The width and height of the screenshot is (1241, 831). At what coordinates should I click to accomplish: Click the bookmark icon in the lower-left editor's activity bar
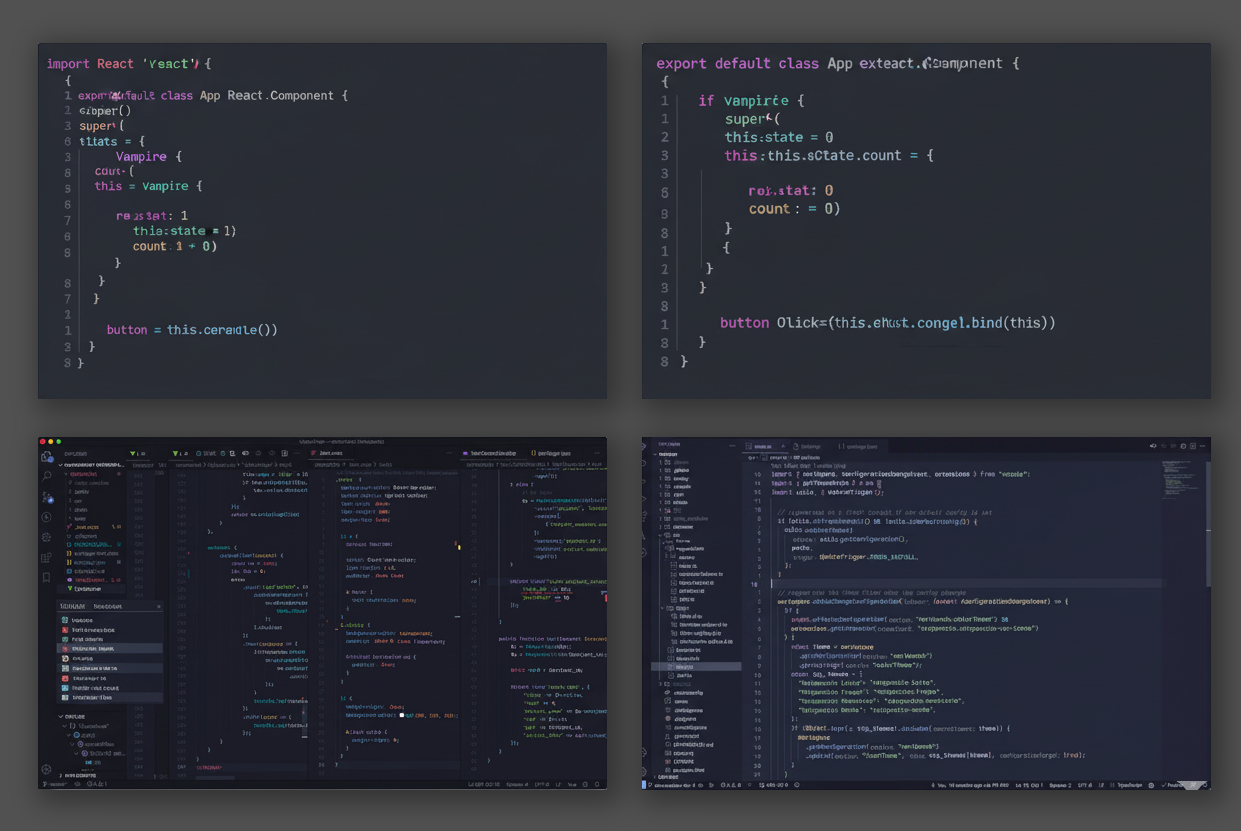coord(46,577)
